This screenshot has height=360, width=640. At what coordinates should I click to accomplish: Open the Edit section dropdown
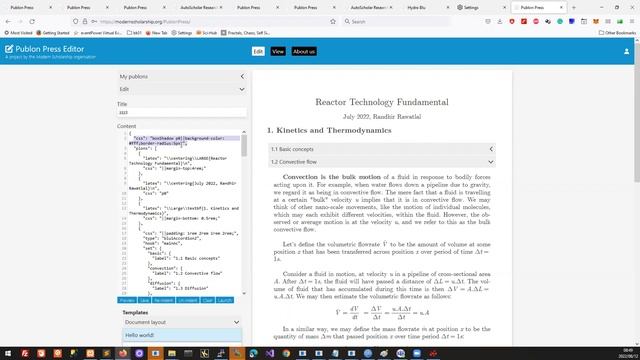pyautogui.click(x=182, y=89)
